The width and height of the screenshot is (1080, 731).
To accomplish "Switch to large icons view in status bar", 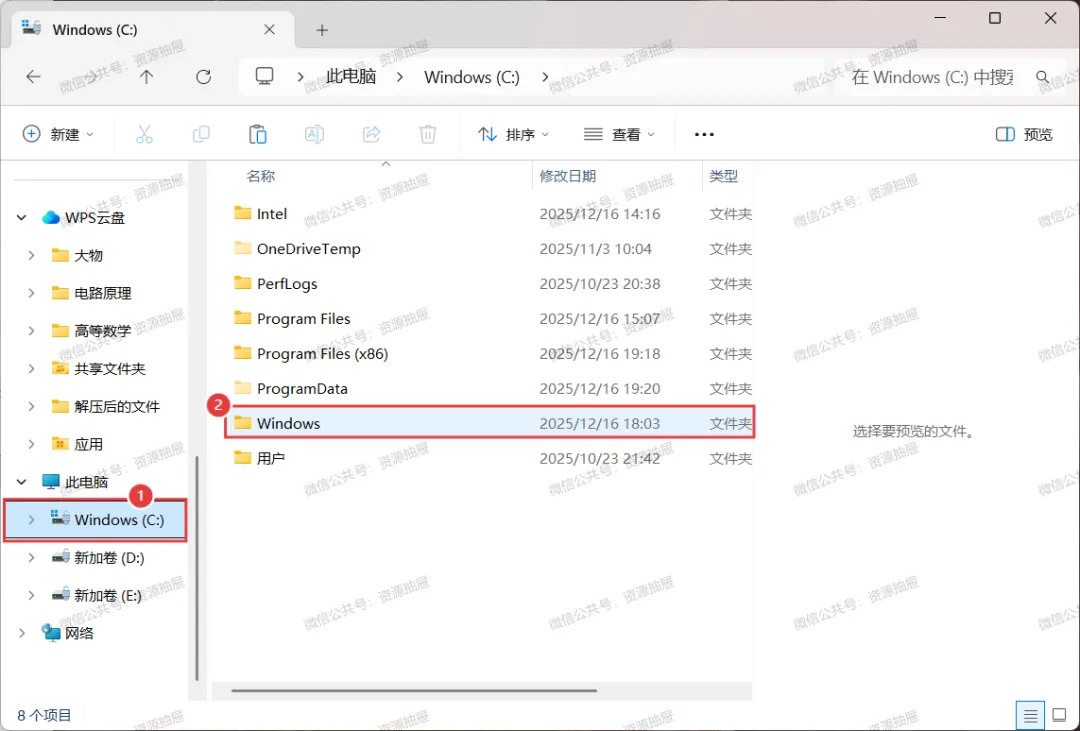I will (1059, 716).
